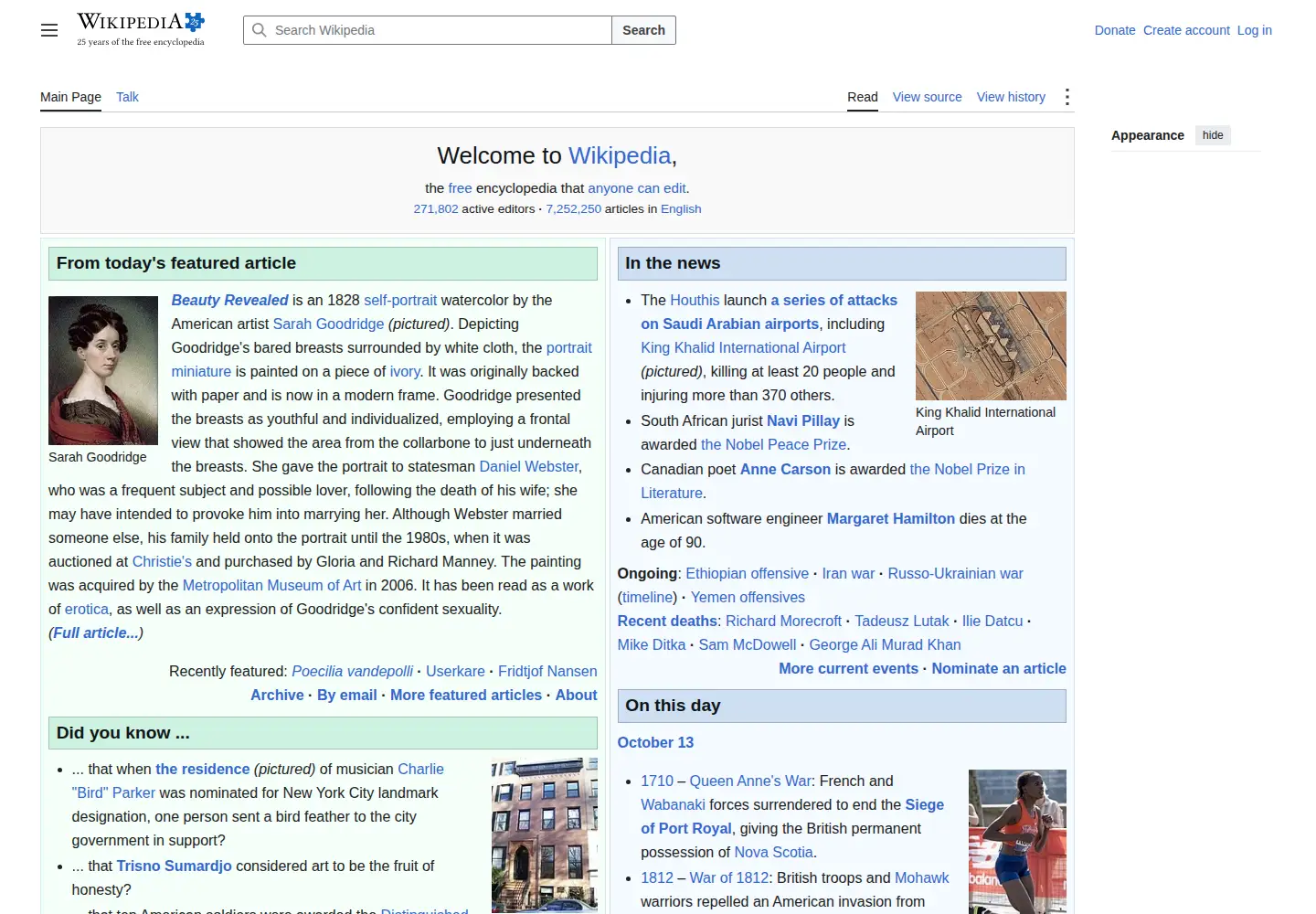Open the View history tab
Screen dimensions: 1316x914
point(1011,97)
